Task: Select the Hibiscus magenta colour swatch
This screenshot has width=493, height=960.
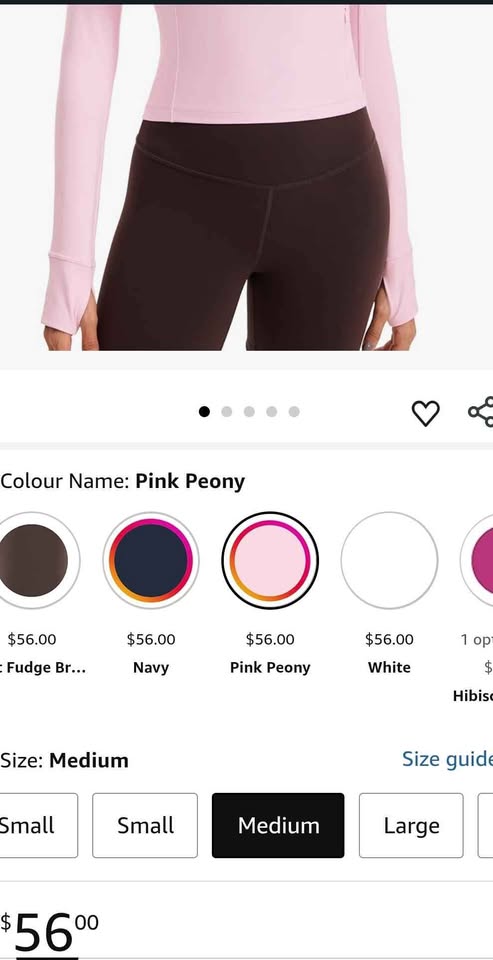Action: tap(477, 560)
